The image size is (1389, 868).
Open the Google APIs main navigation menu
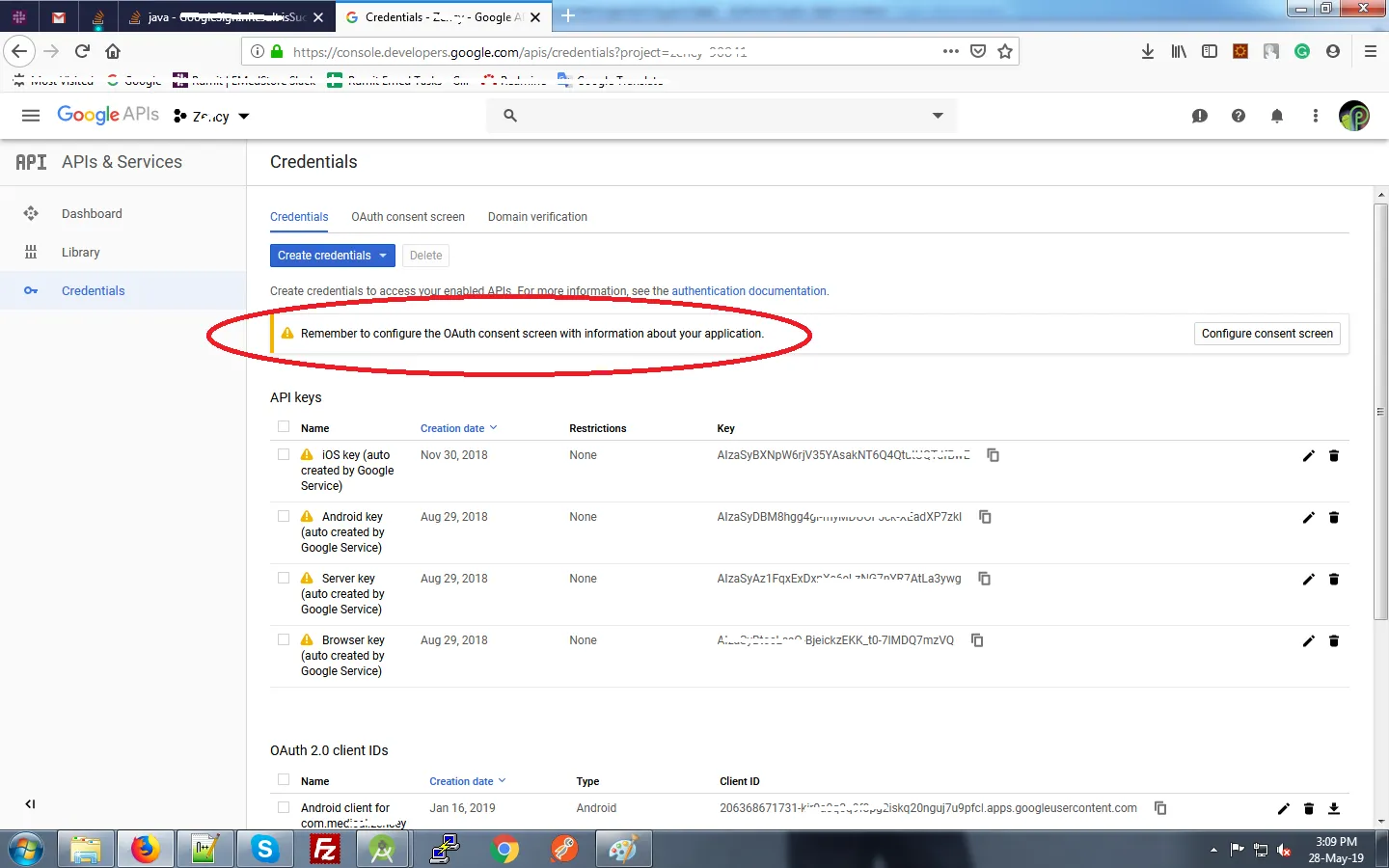pos(31,116)
